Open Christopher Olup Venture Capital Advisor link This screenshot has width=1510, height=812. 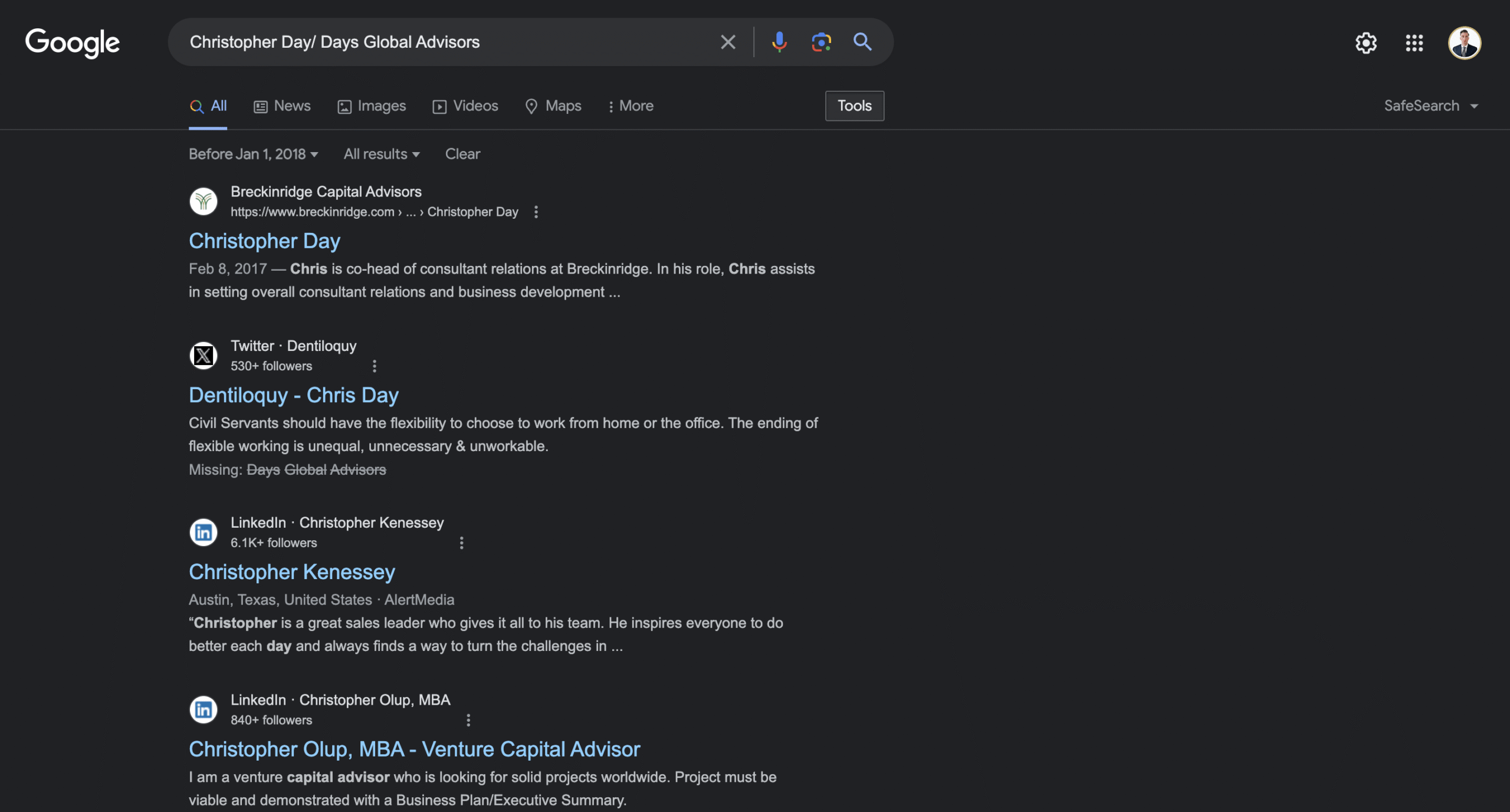click(x=414, y=749)
